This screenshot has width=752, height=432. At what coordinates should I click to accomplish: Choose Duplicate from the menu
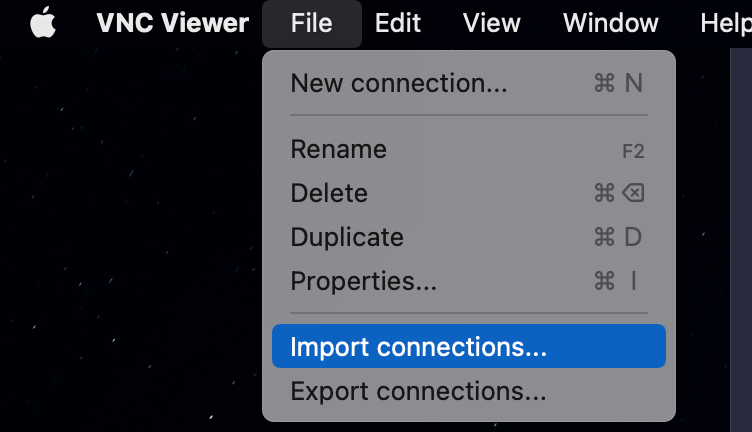tap(347, 238)
